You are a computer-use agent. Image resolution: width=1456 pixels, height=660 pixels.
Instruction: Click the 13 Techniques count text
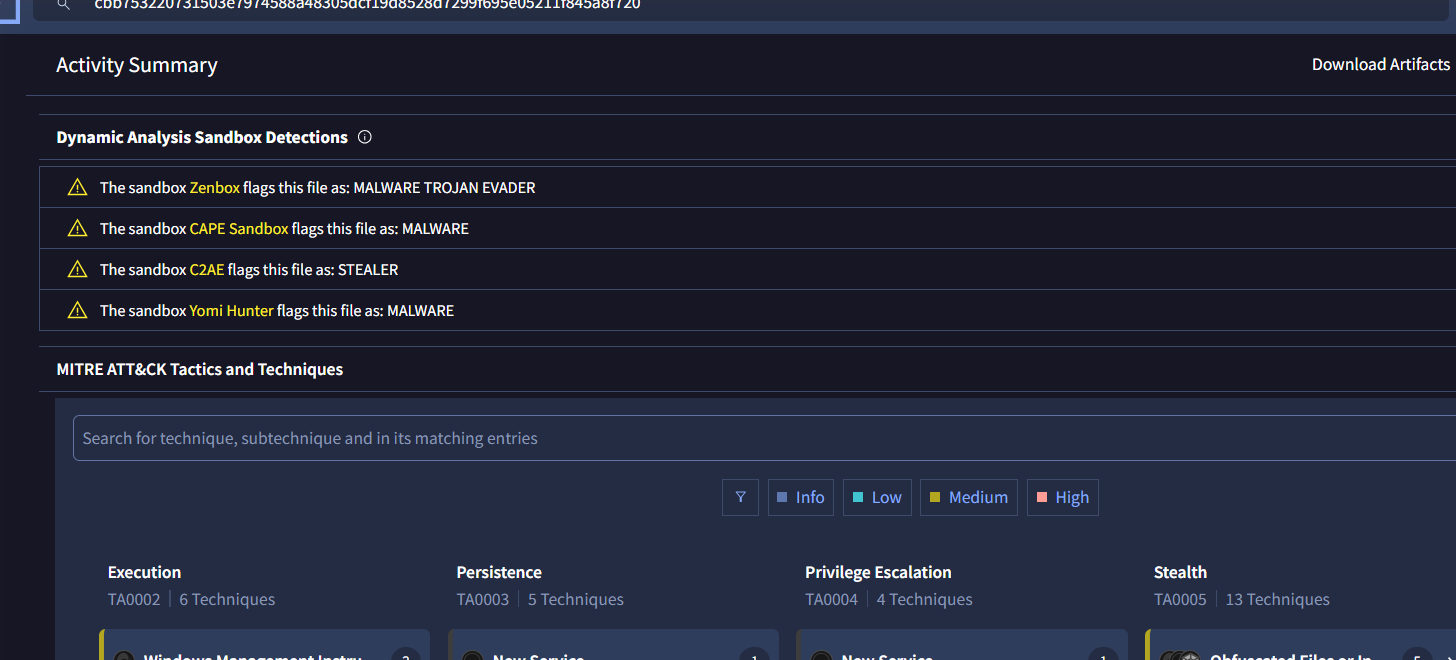(x=1278, y=599)
